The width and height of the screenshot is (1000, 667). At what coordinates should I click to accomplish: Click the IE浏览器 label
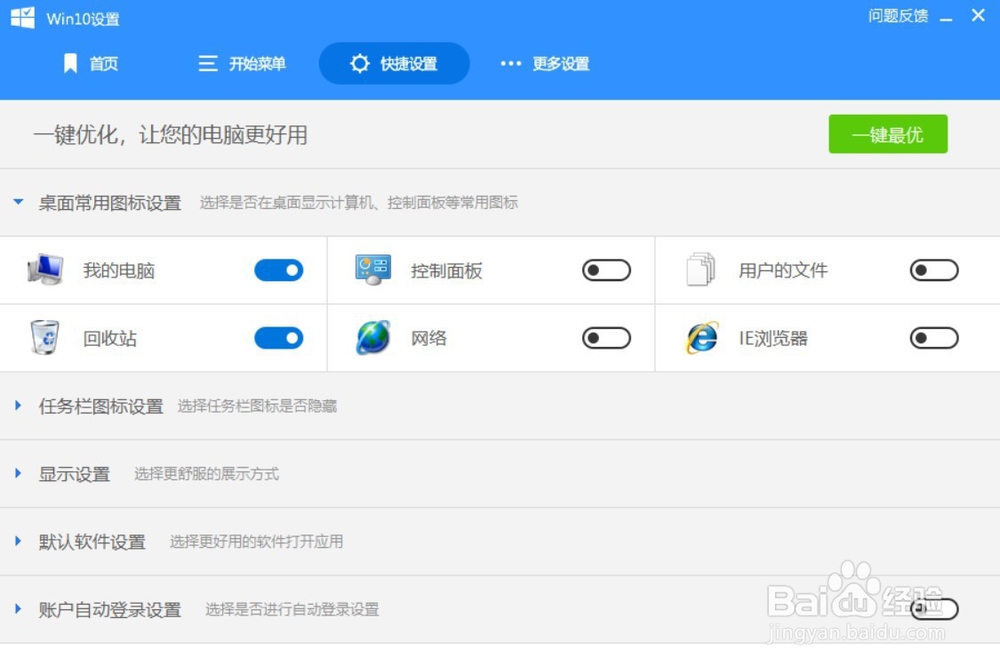(x=773, y=338)
